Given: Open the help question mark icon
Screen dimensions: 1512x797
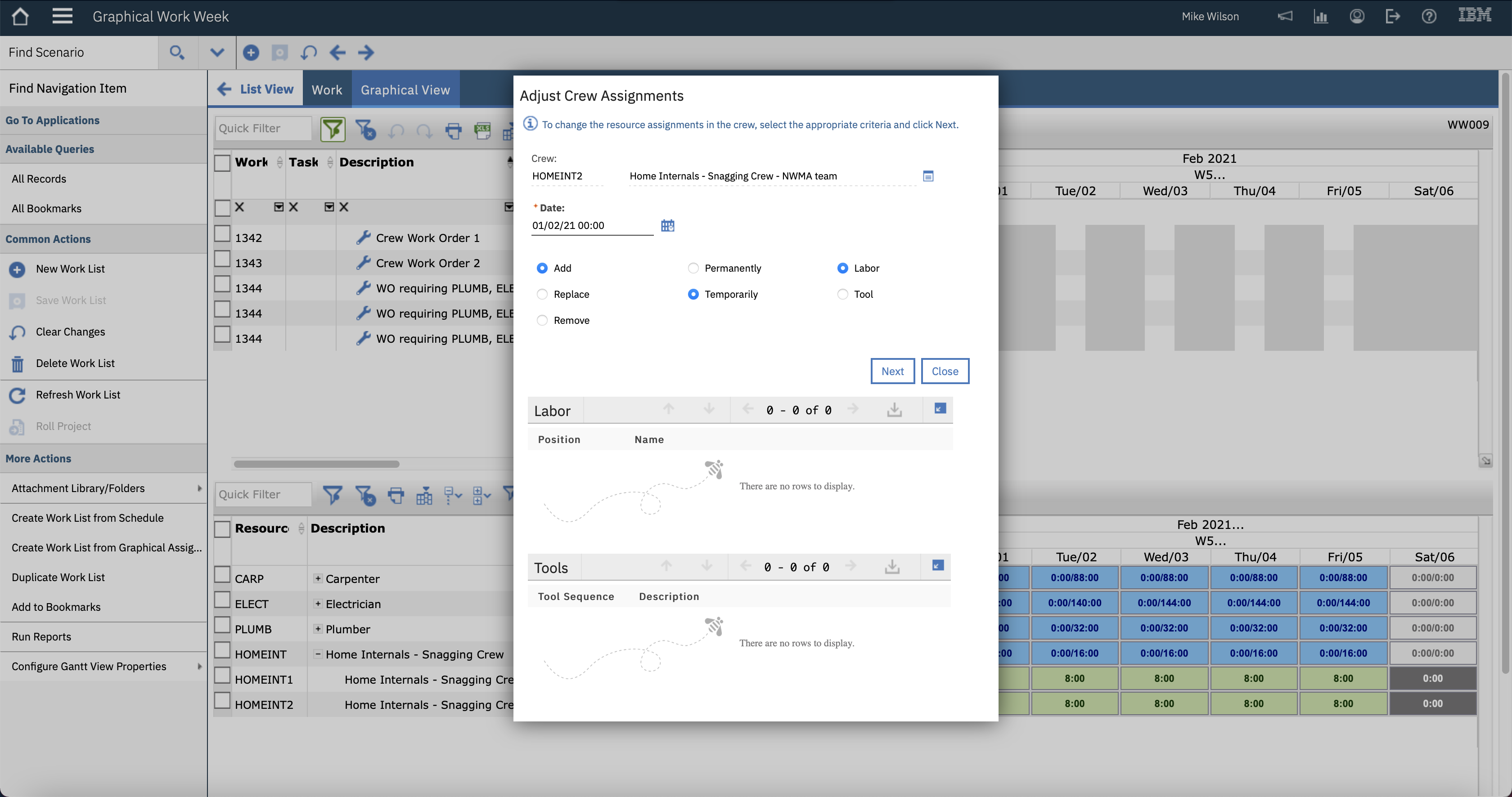Looking at the screenshot, I should 1429,17.
